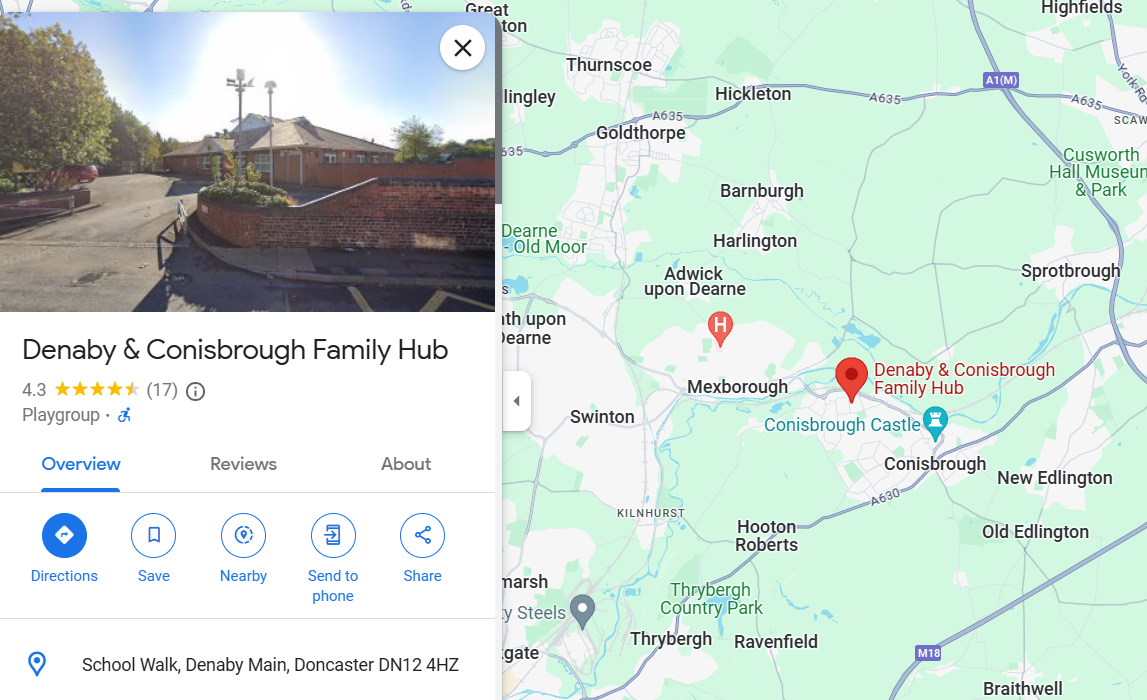Collapse the side panel with the arrow

click(516, 401)
